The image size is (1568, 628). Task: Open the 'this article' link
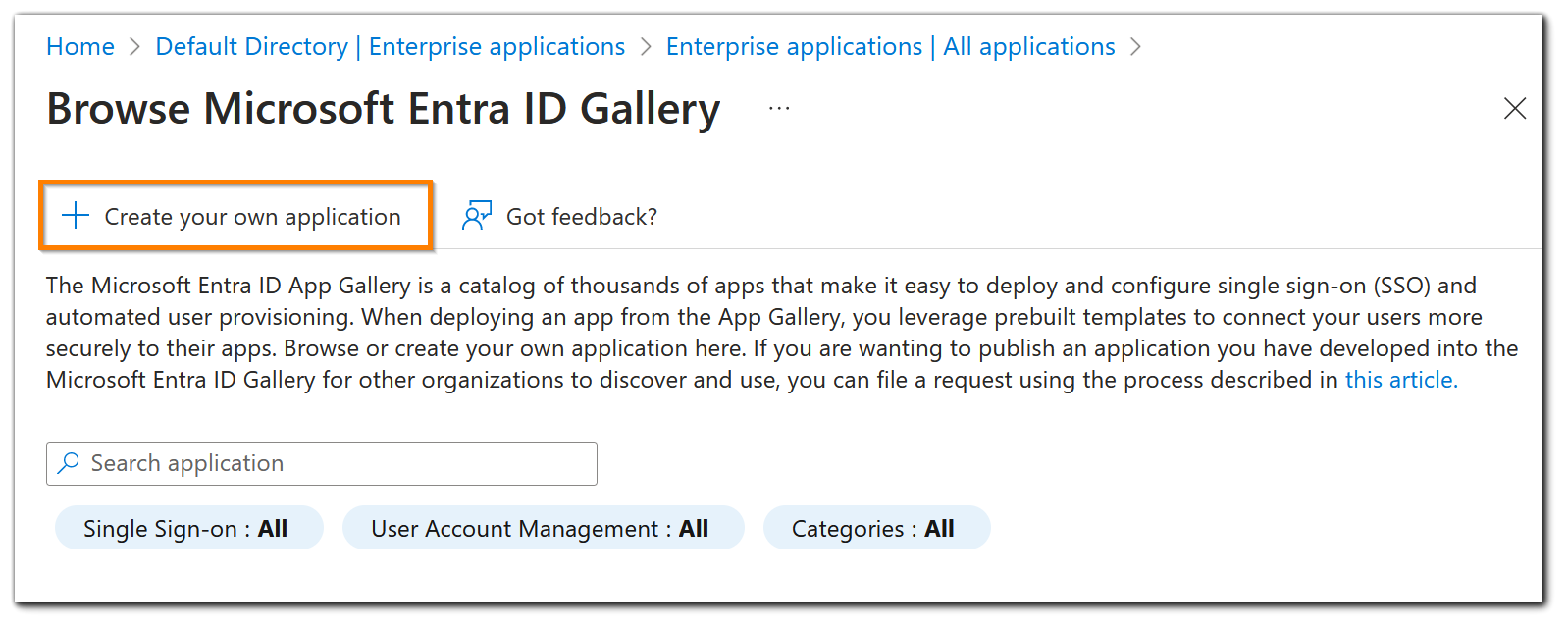pos(1401,380)
